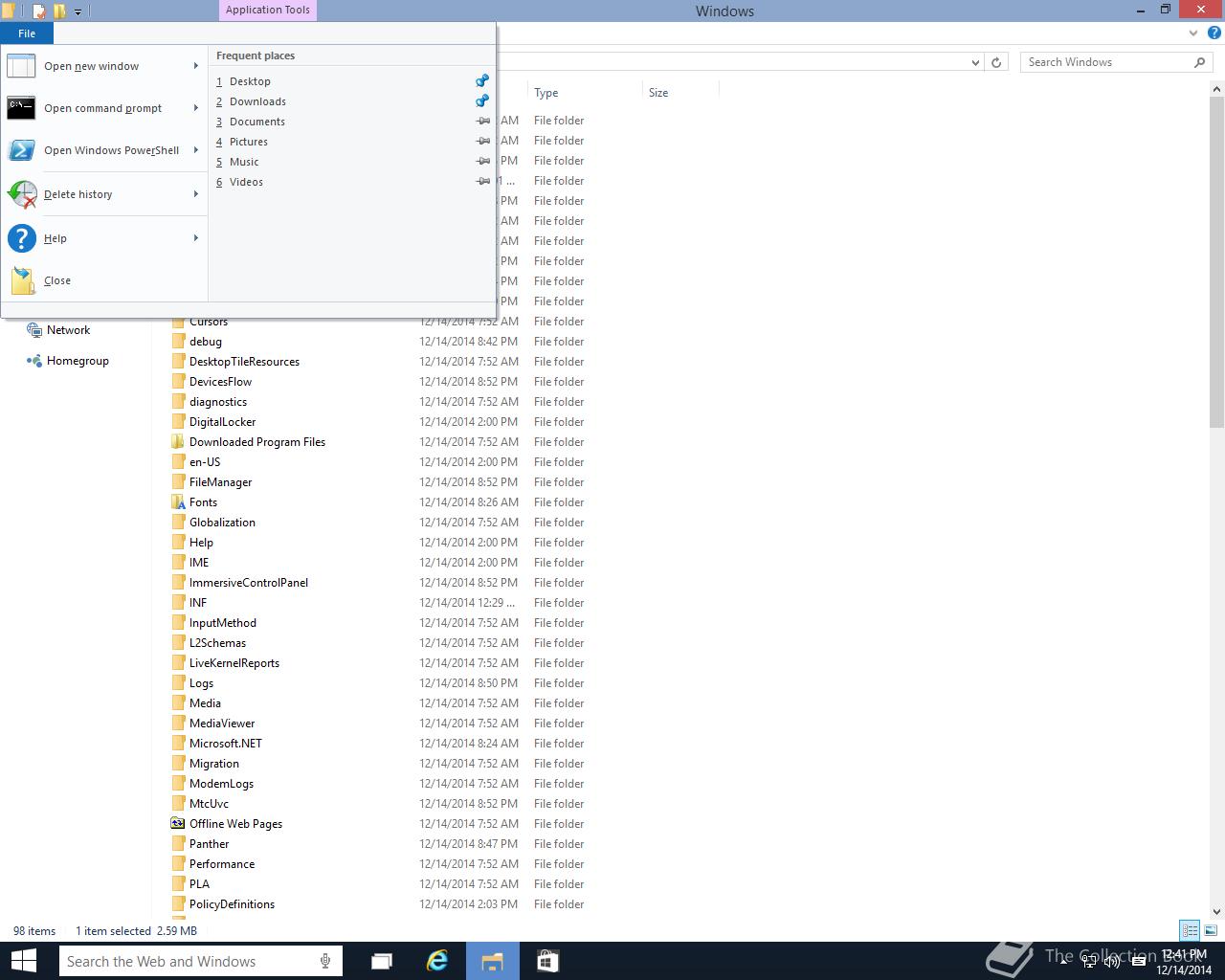Pin Documents in Frequent places
Image resolution: width=1225 pixels, height=980 pixels.
(483, 122)
